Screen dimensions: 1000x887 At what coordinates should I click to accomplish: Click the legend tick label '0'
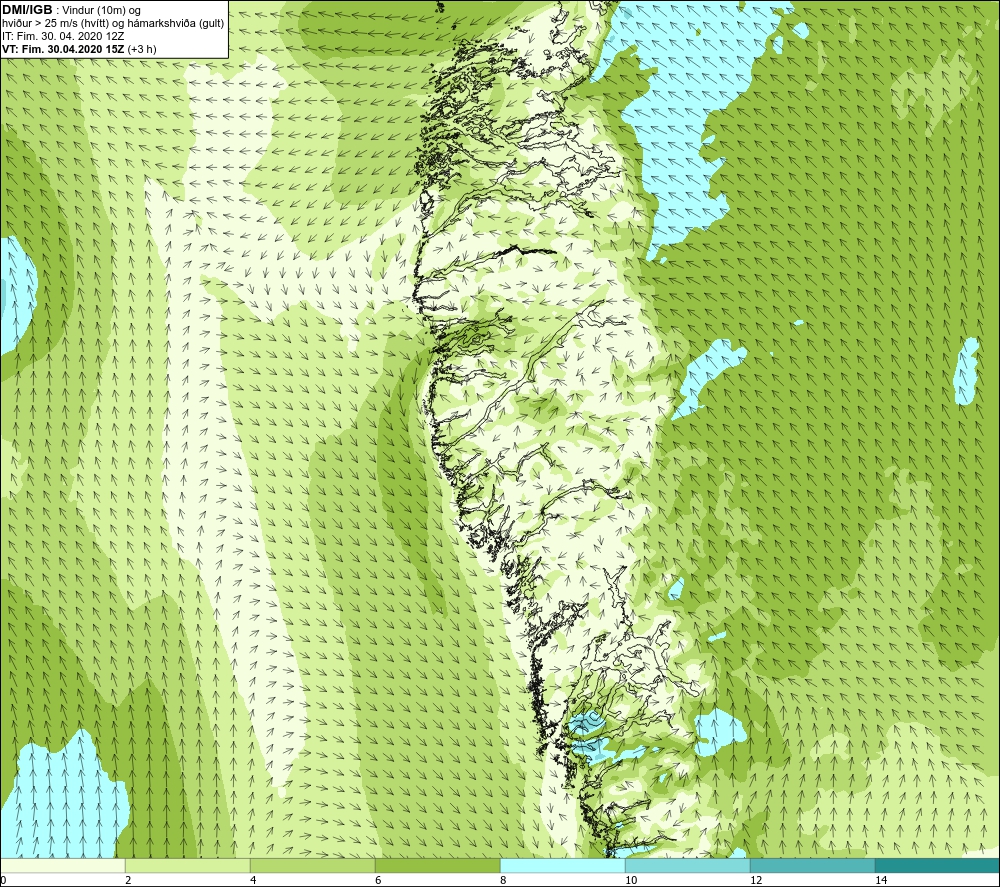tap(3, 880)
